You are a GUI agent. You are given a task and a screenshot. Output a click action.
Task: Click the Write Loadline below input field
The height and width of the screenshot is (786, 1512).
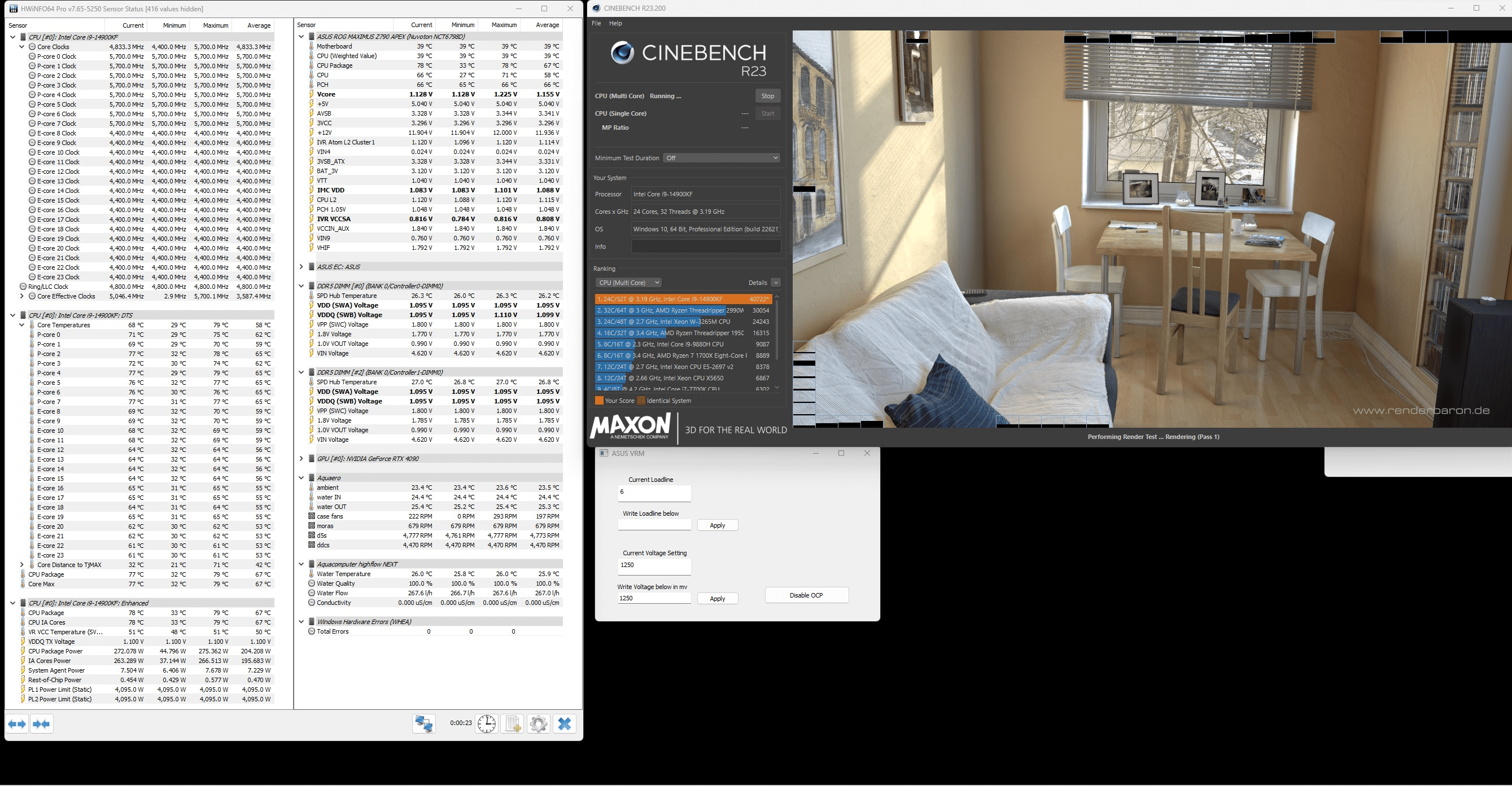click(x=654, y=525)
